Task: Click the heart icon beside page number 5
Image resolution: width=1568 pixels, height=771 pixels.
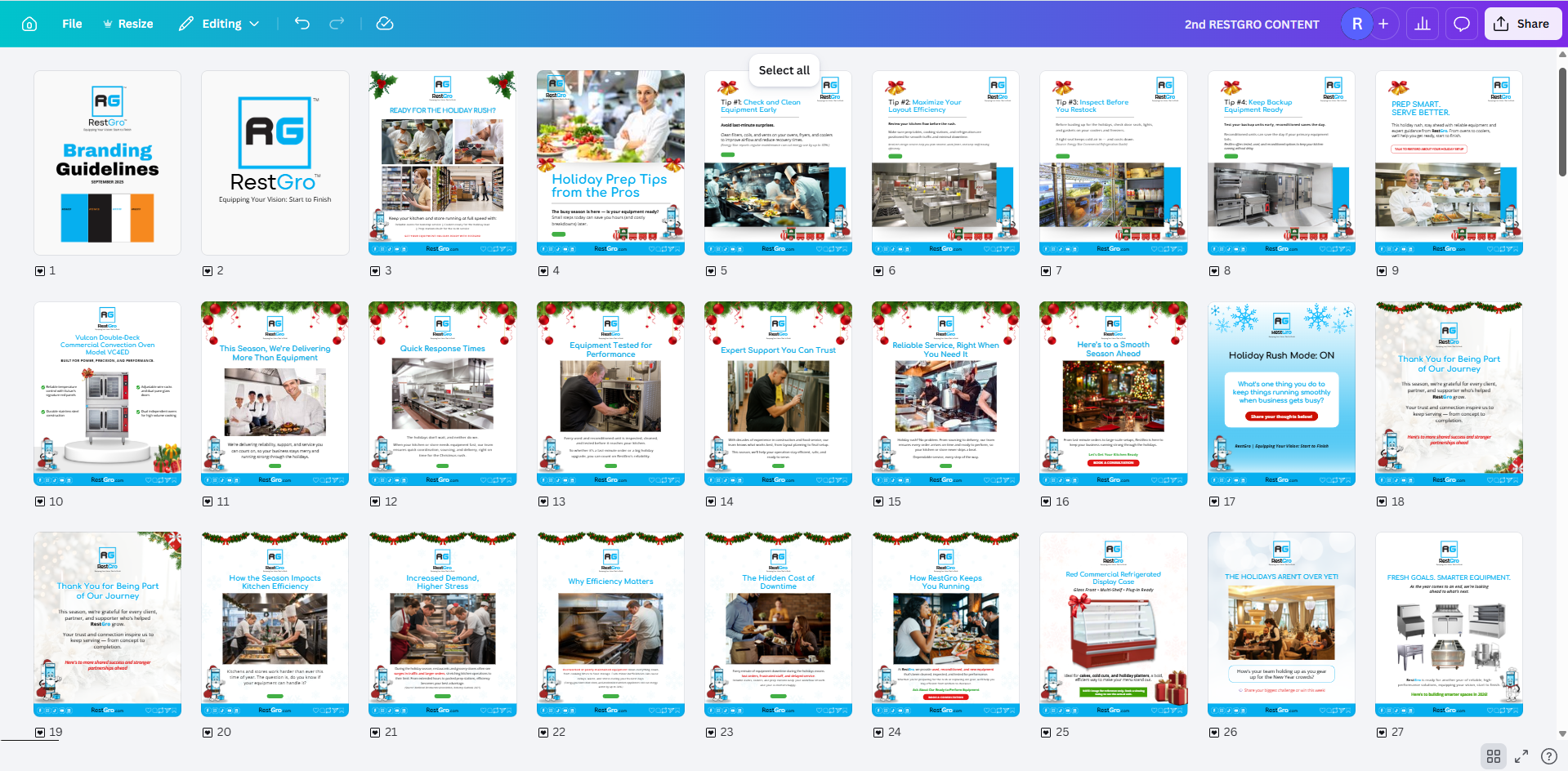Action: [711, 271]
